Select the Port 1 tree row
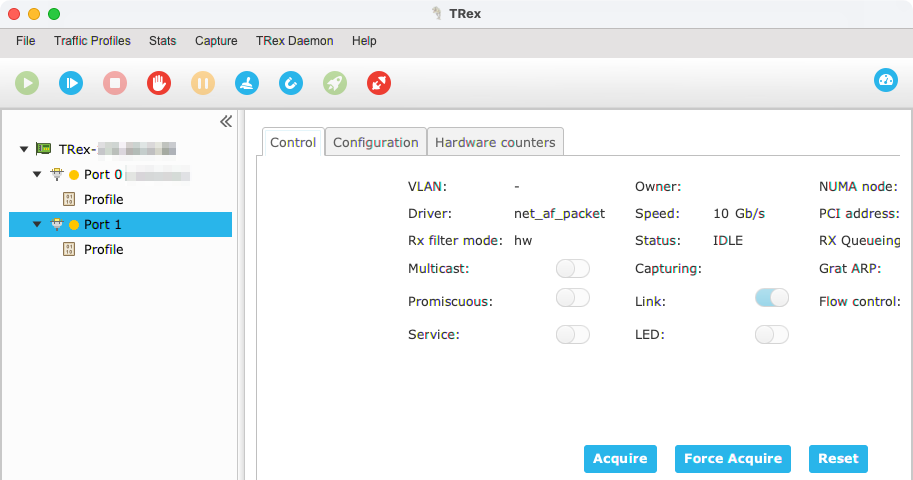913x480 pixels. point(121,224)
